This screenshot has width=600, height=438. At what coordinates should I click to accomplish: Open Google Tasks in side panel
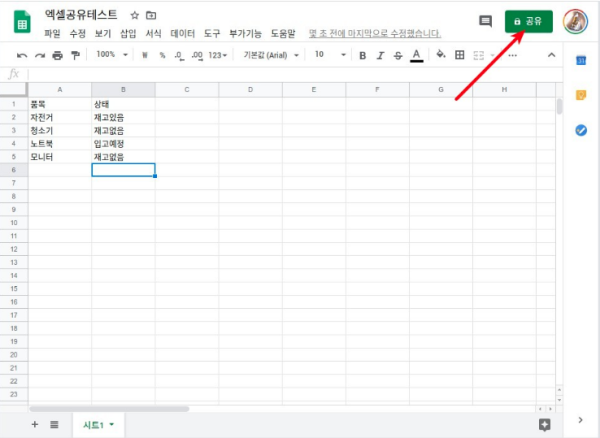581,130
